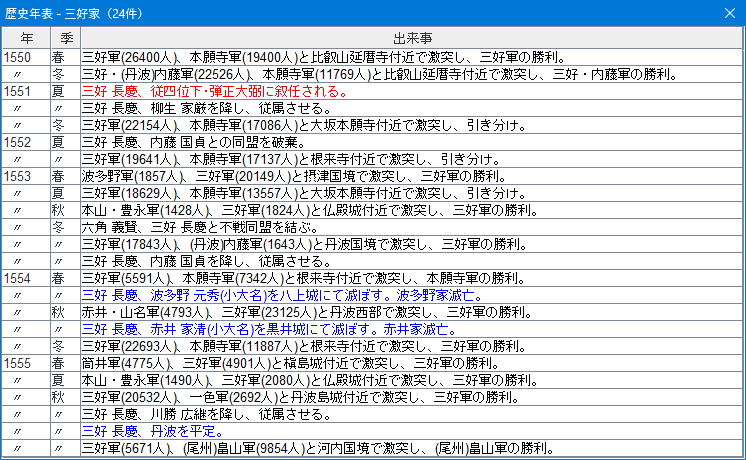Select the red 従四位下・弾正大弼 appointment entry
This screenshot has height=460, width=746.
(x=214, y=91)
